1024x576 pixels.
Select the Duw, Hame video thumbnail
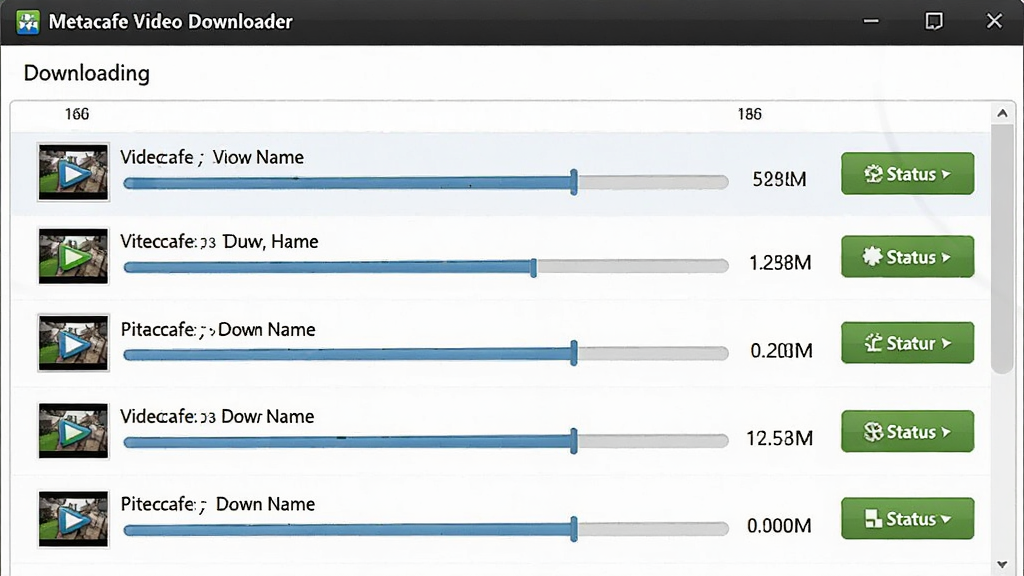tap(73, 256)
